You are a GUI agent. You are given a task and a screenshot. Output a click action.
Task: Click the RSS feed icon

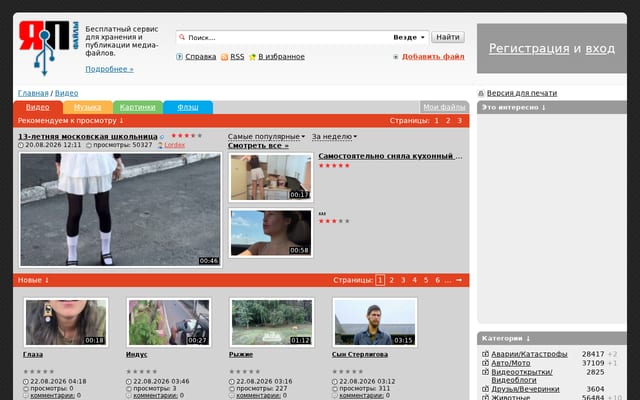click(x=224, y=57)
